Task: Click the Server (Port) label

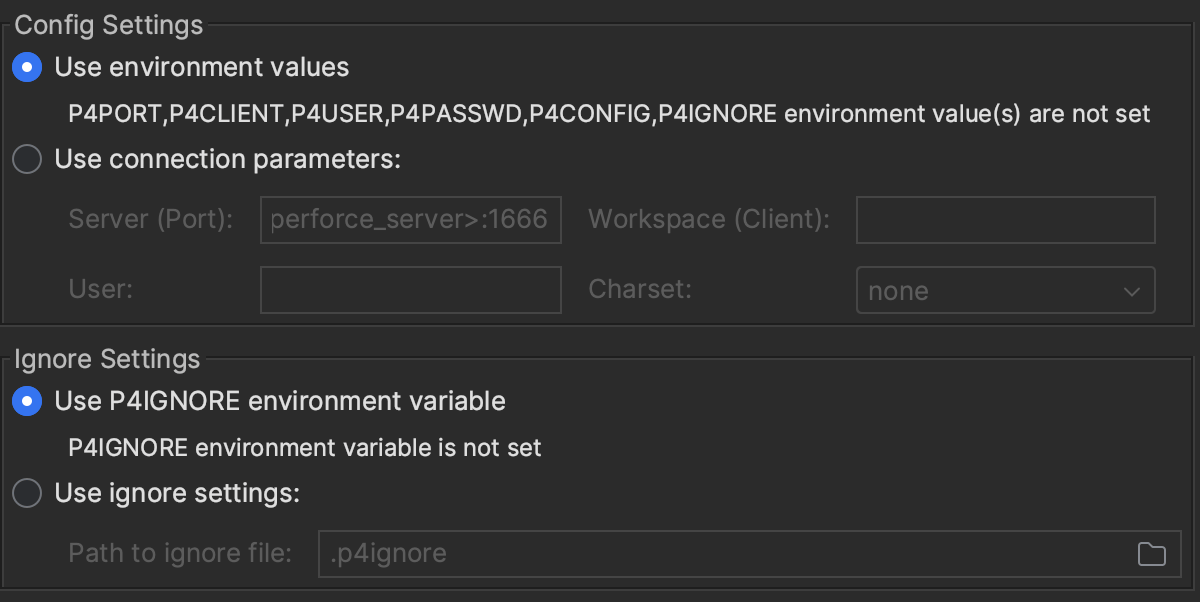Action: click(x=151, y=220)
